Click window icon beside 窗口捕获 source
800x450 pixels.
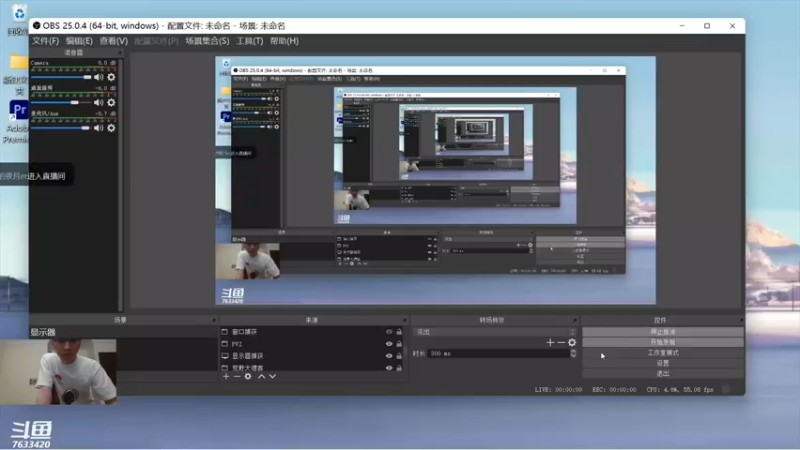(224, 332)
